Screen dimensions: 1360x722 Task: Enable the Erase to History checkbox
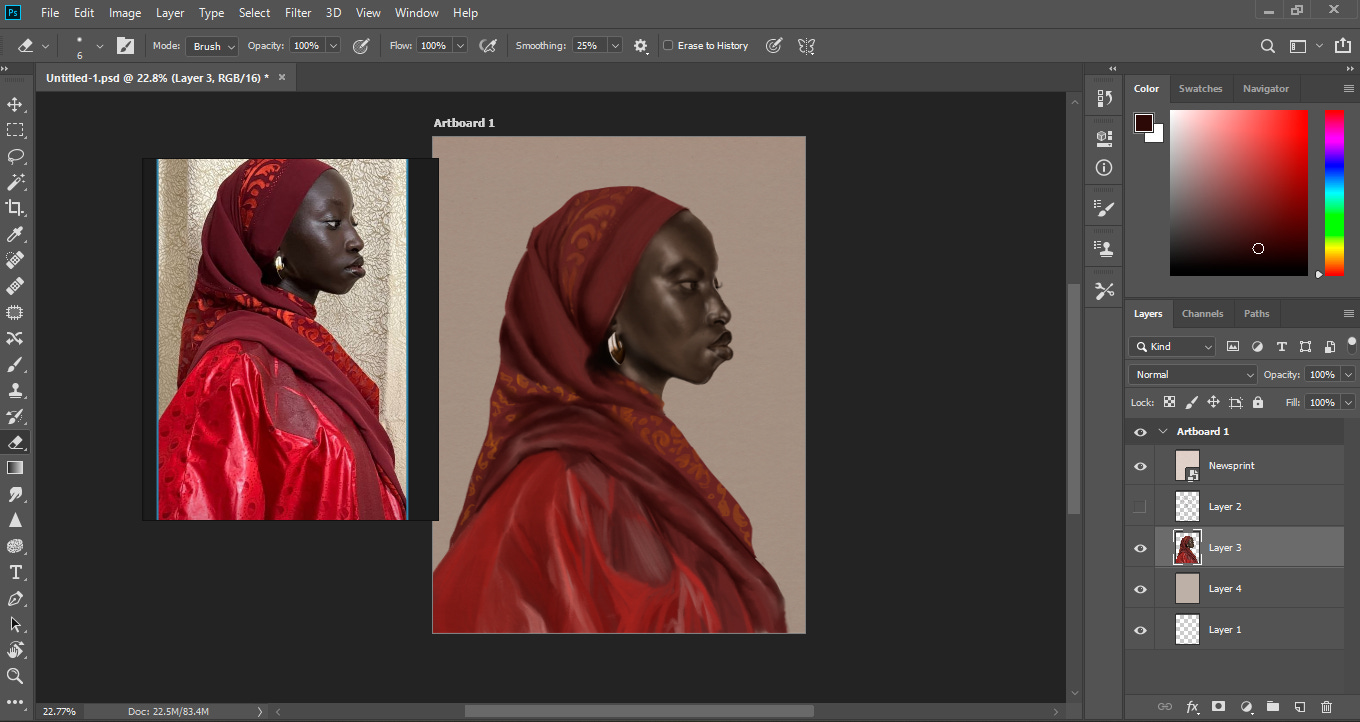tap(668, 46)
